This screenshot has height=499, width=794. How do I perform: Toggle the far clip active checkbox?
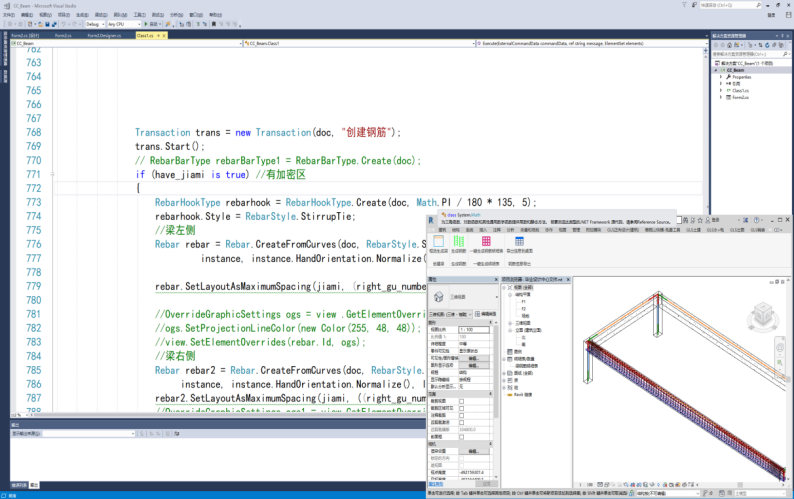coord(461,423)
